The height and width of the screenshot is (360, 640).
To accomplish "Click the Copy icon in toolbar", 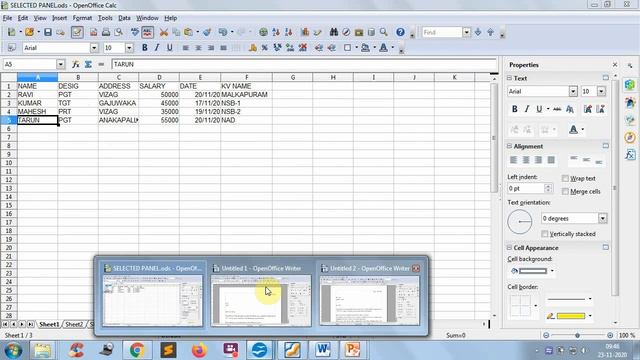I will point(176,32).
